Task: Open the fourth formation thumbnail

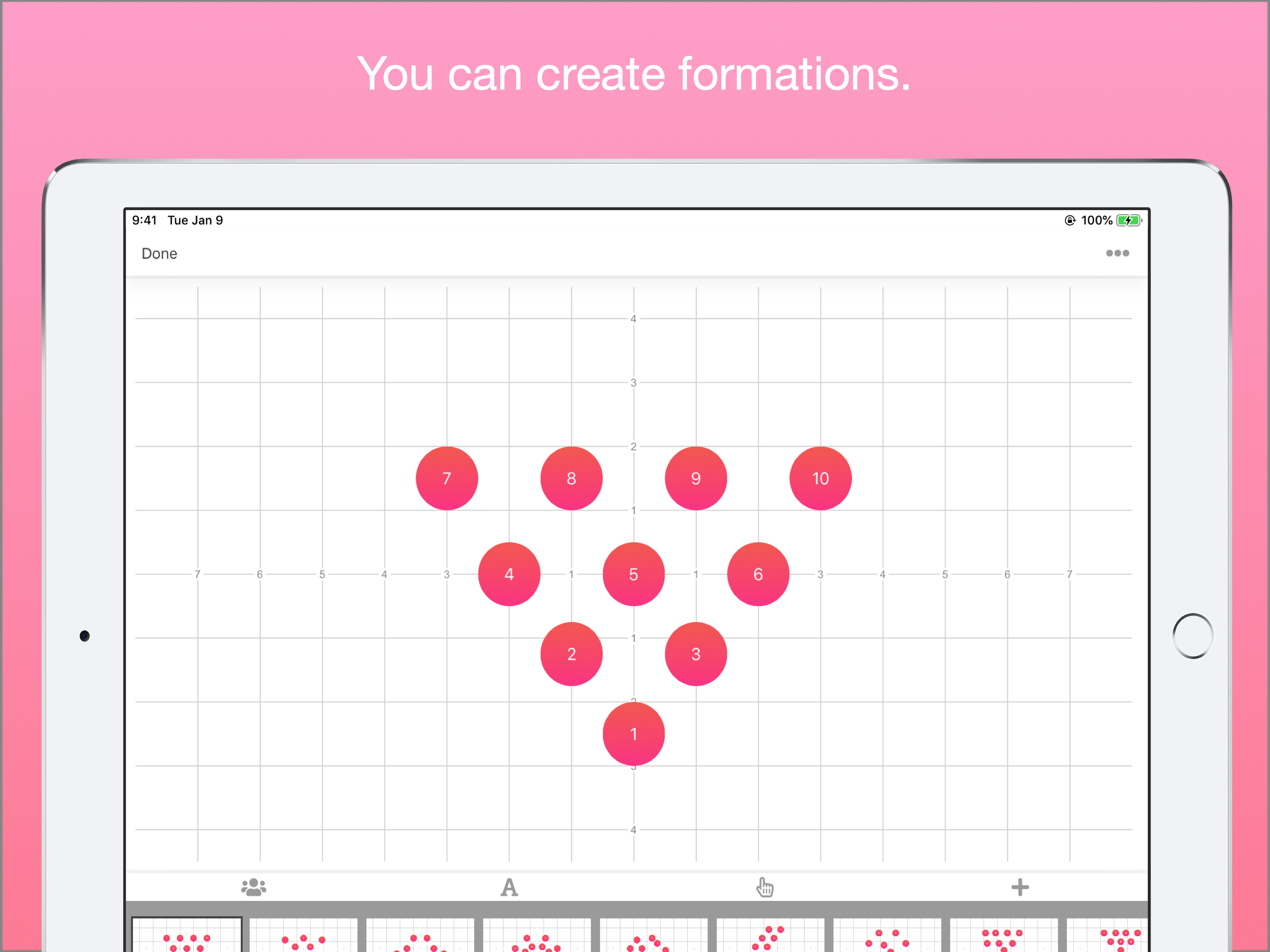Action: pos(537,935)
